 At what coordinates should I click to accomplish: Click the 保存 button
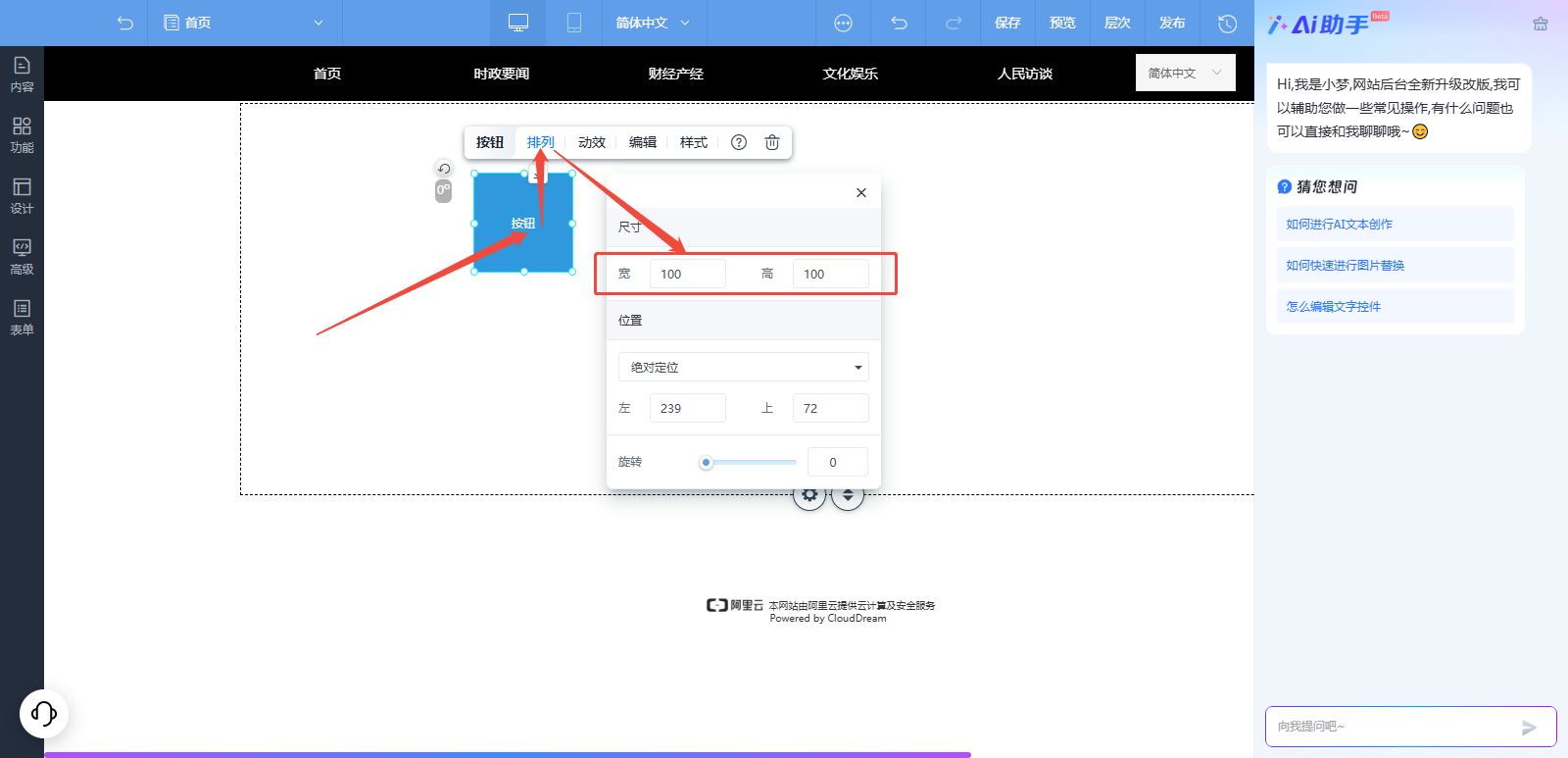click(1007, 23)
